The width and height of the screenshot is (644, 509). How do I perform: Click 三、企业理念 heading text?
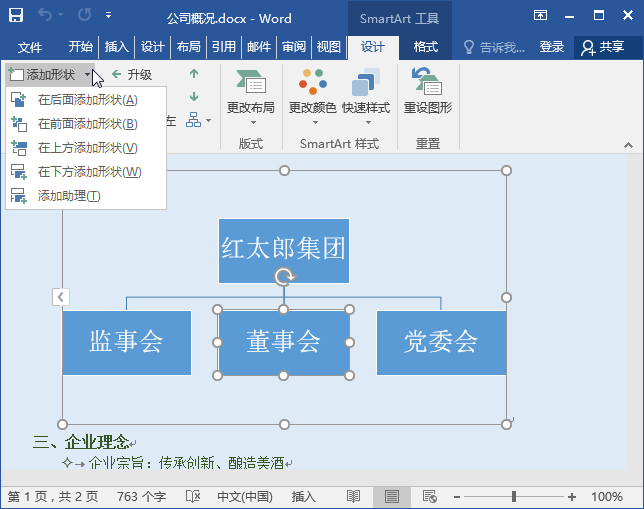(x=81, y=442)
